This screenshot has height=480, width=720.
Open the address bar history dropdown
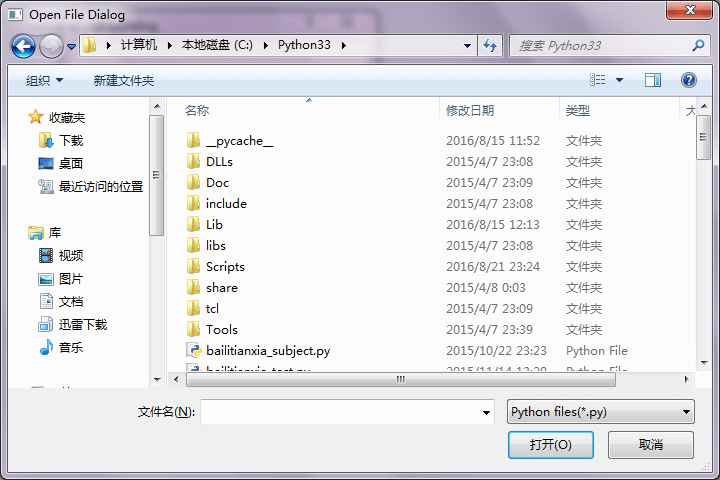pyautogui.click(x=467, y=45)
